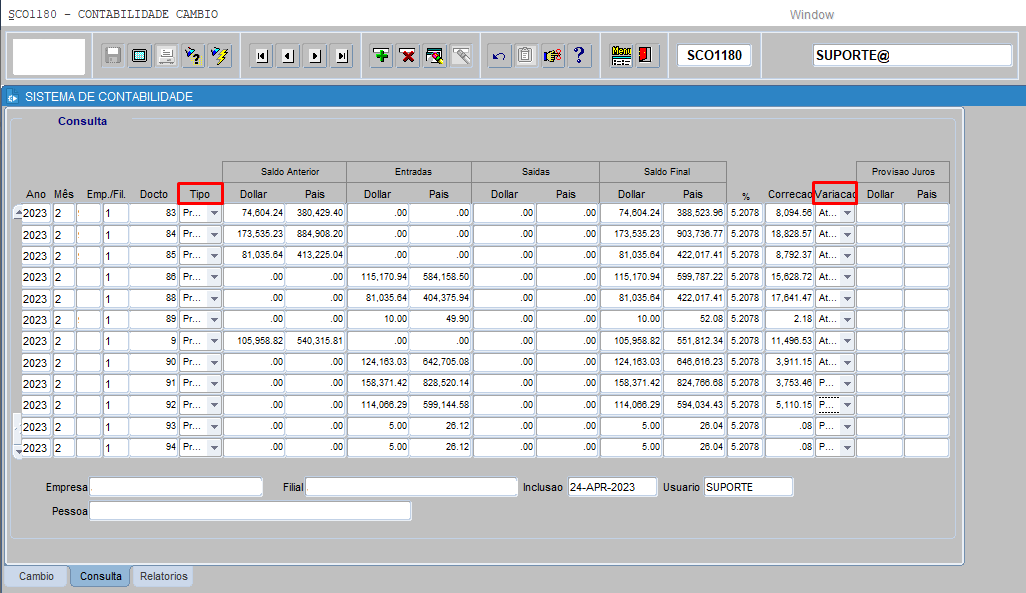Go to the previous record
The height and width of the screenshot is (593, 1026).
pos(288,56)
